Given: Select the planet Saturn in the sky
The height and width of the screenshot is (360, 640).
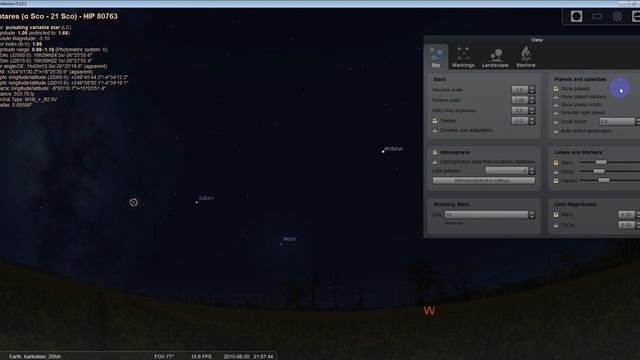Looking at the screenshot, I should point(196,202).
